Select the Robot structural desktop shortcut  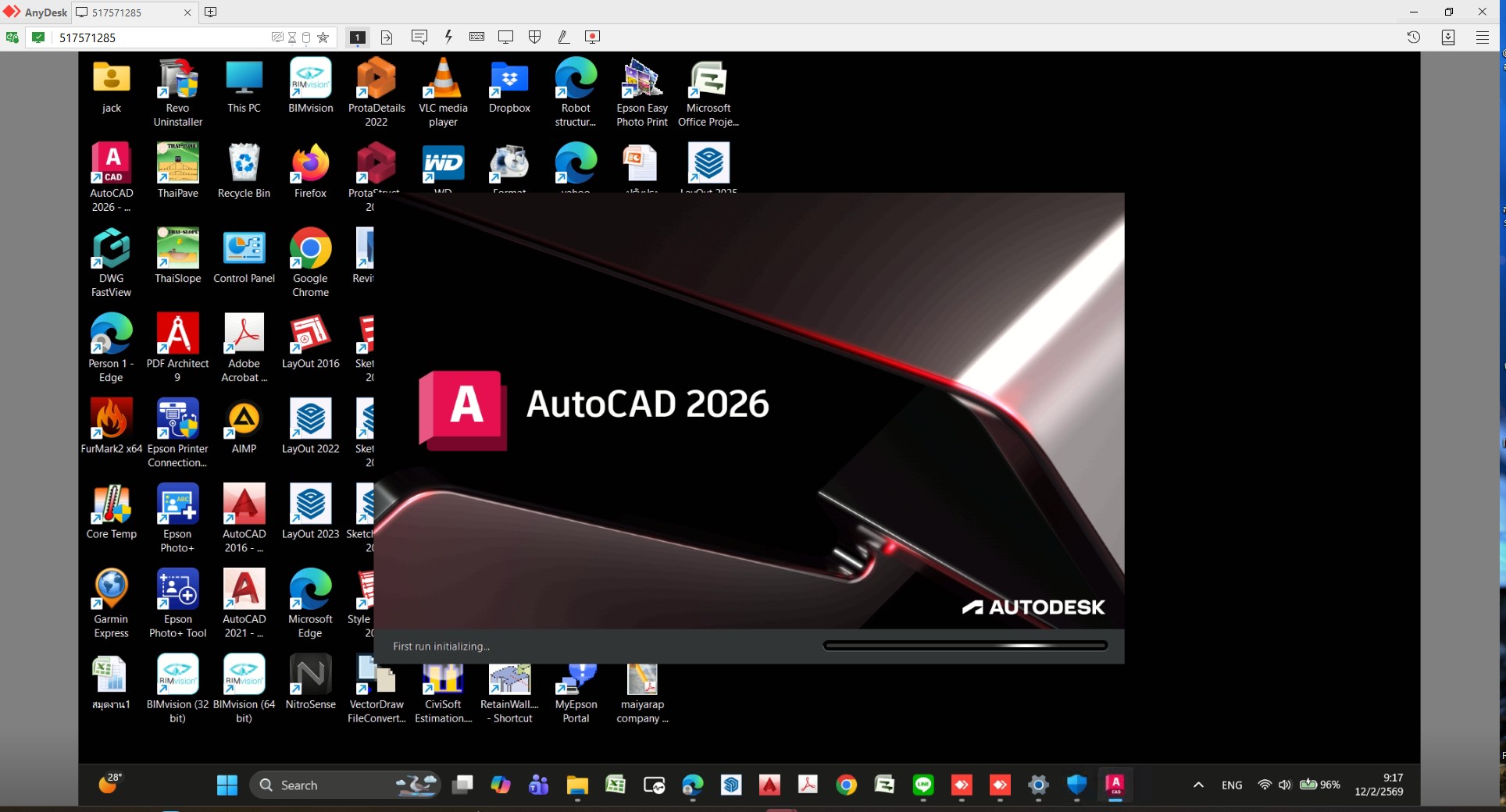[576, 93]
